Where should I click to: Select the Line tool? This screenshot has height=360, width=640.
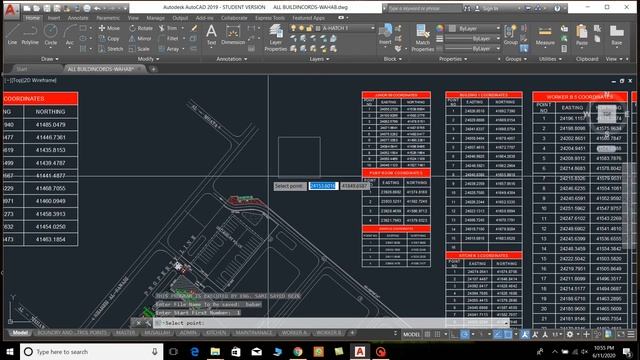tap(12, 34)
